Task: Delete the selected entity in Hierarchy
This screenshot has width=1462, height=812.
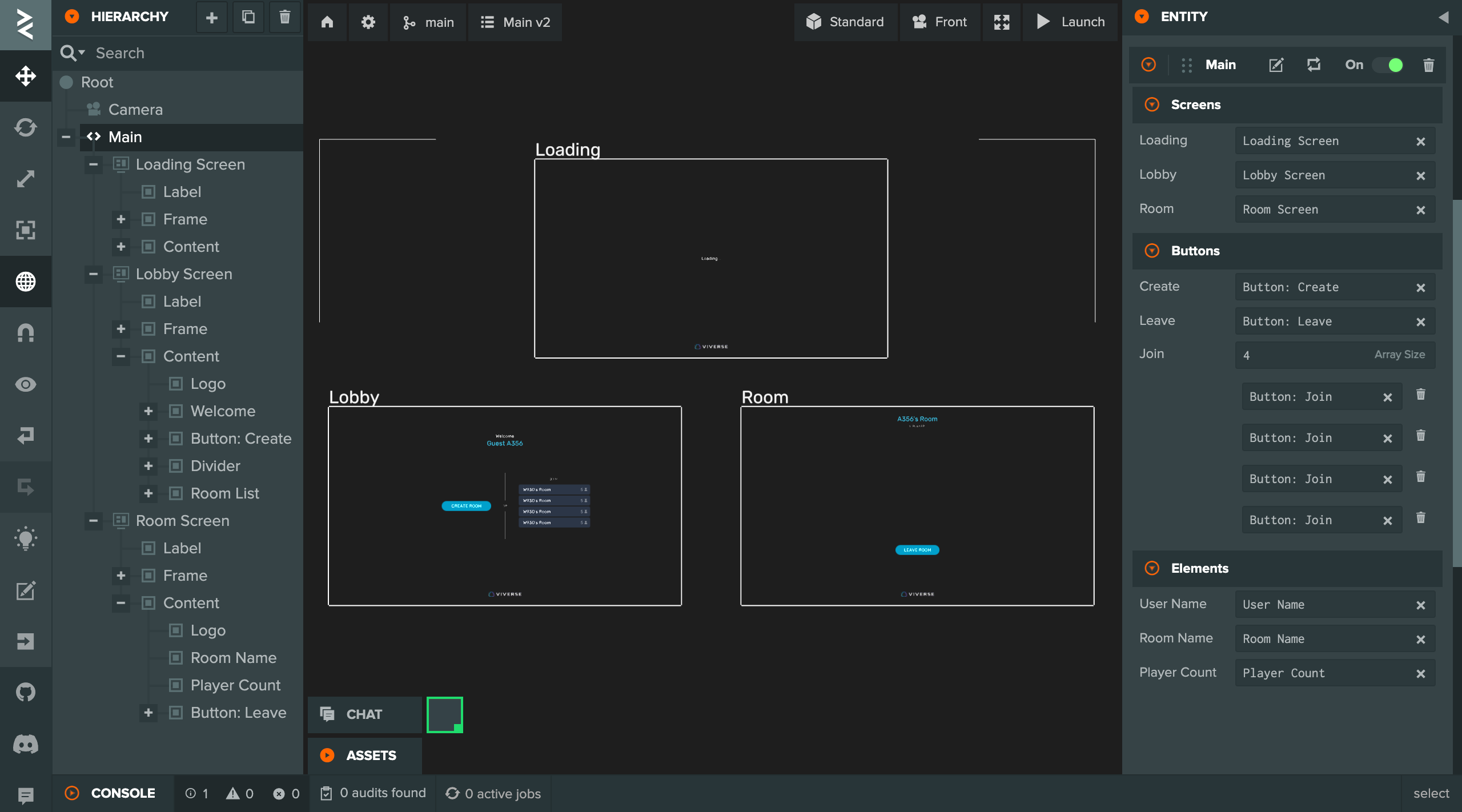Action: click(x=284, y=17)
